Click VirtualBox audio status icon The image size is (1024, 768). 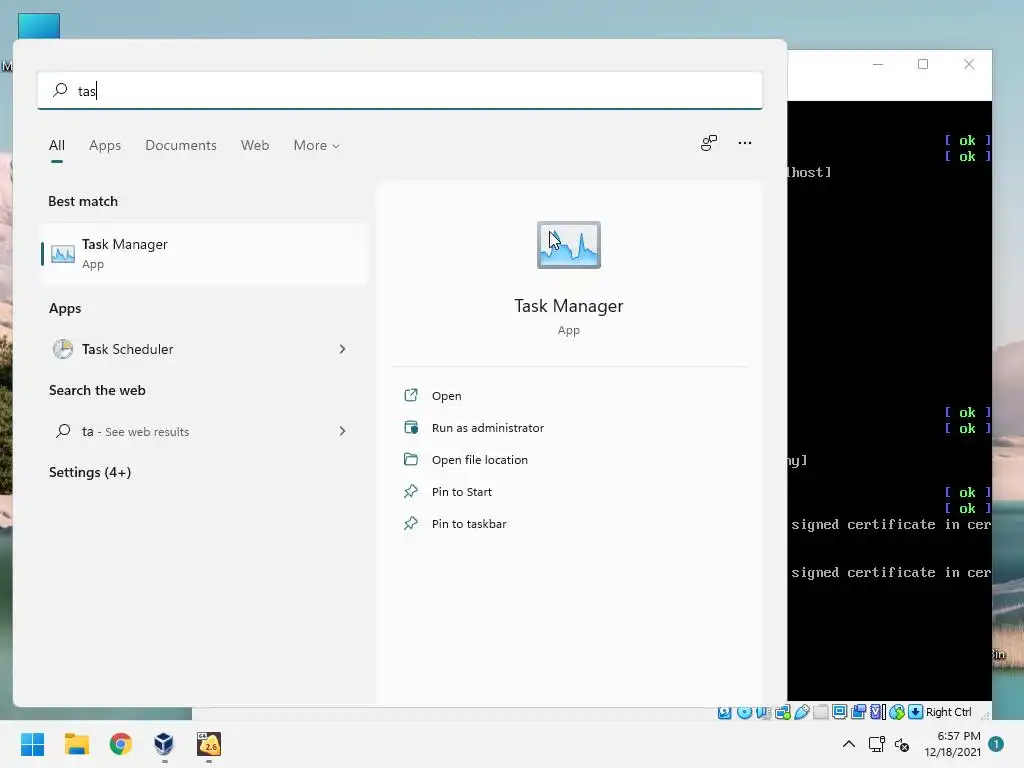click(x=763, y=712)
